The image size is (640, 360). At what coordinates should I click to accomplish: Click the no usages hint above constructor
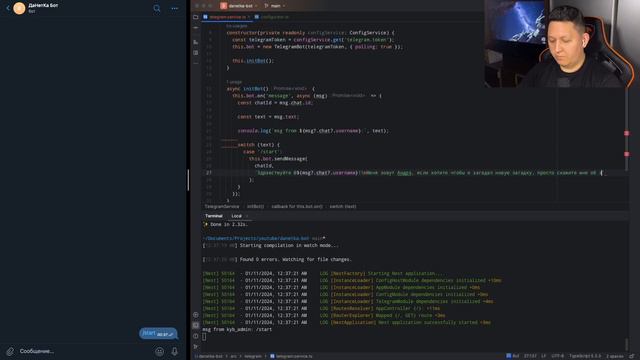[237, 26]
